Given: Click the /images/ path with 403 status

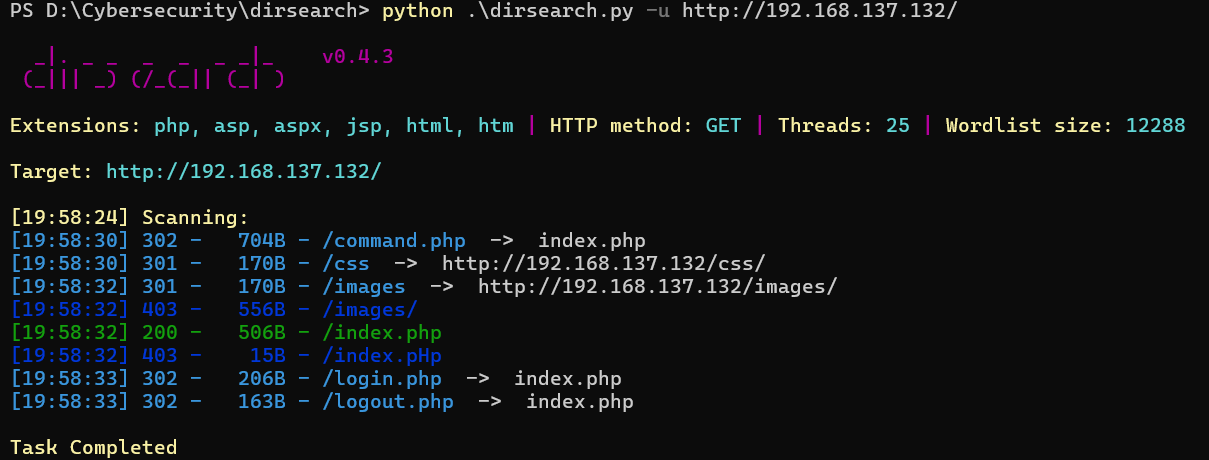Looking at the screenshot, I should tap(369, 310).
